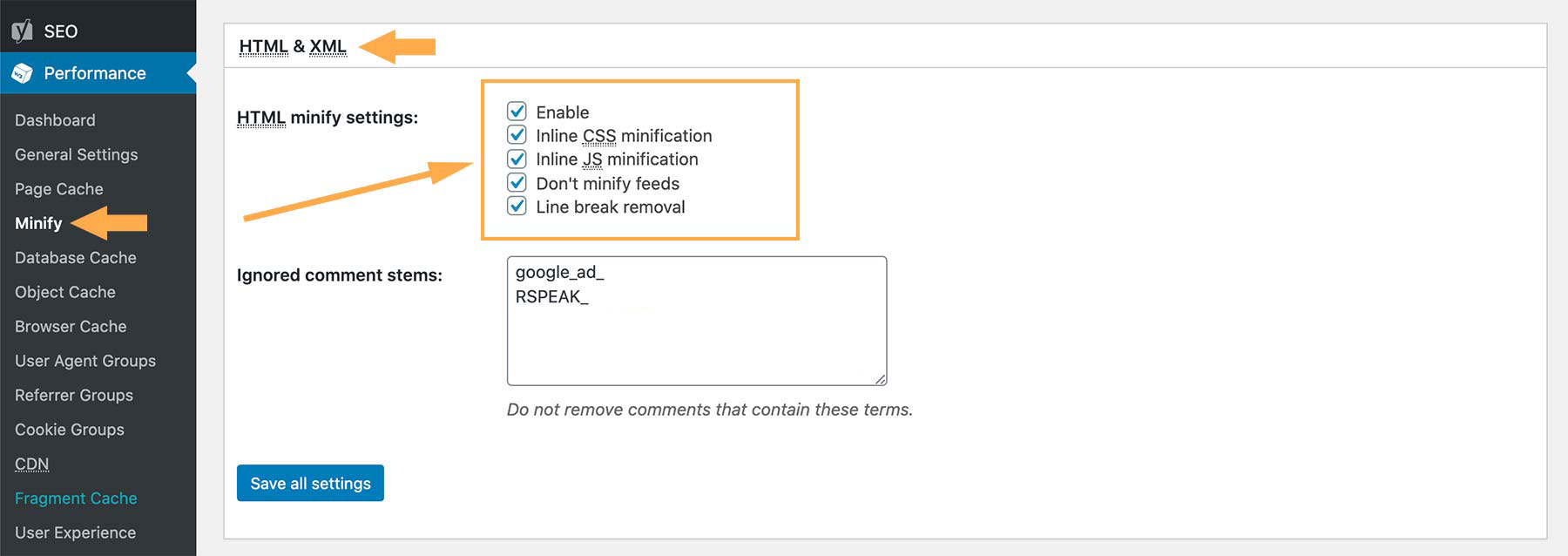This screenshot has width=1568, height=556.
Task: Uncheck Don't minify feeds option
Action: pyautogui.click(x=517, y=183)
